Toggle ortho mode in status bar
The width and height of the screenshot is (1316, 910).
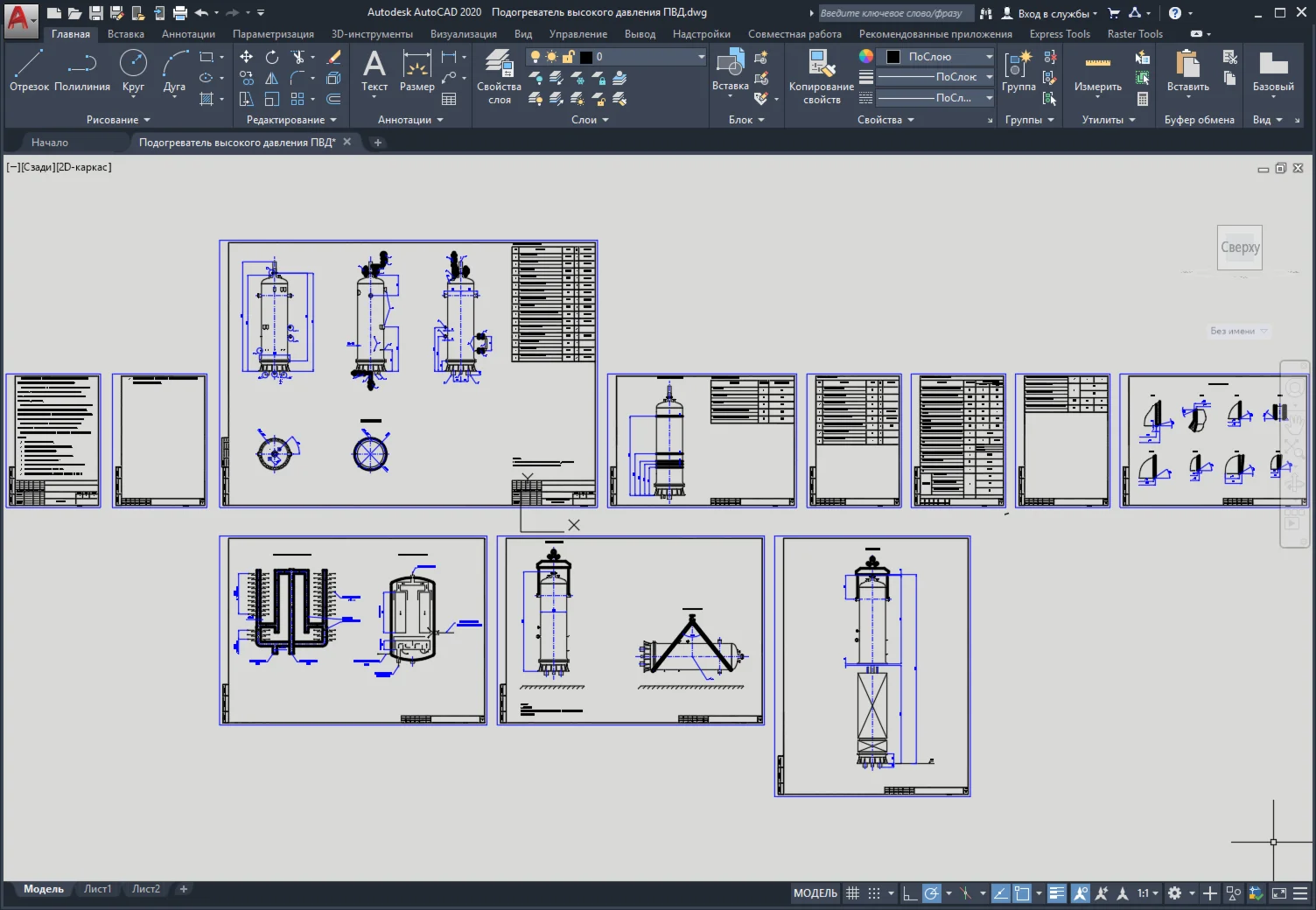pyautogui.click(x=910, y=893)
